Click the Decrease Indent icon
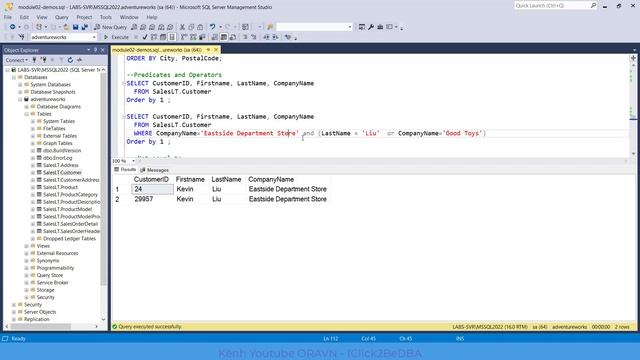The image size is (640, 360). 266,37
